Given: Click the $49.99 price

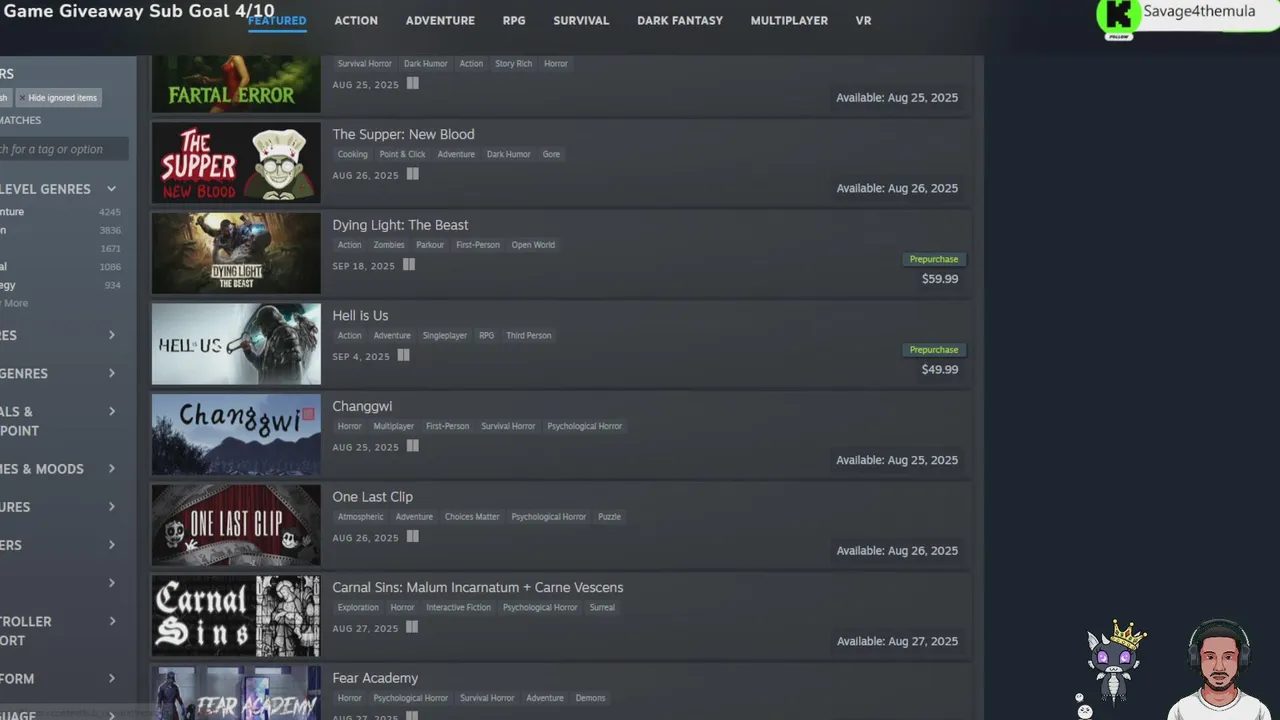Looking at the screenshot, I should (x=940, y=370).
